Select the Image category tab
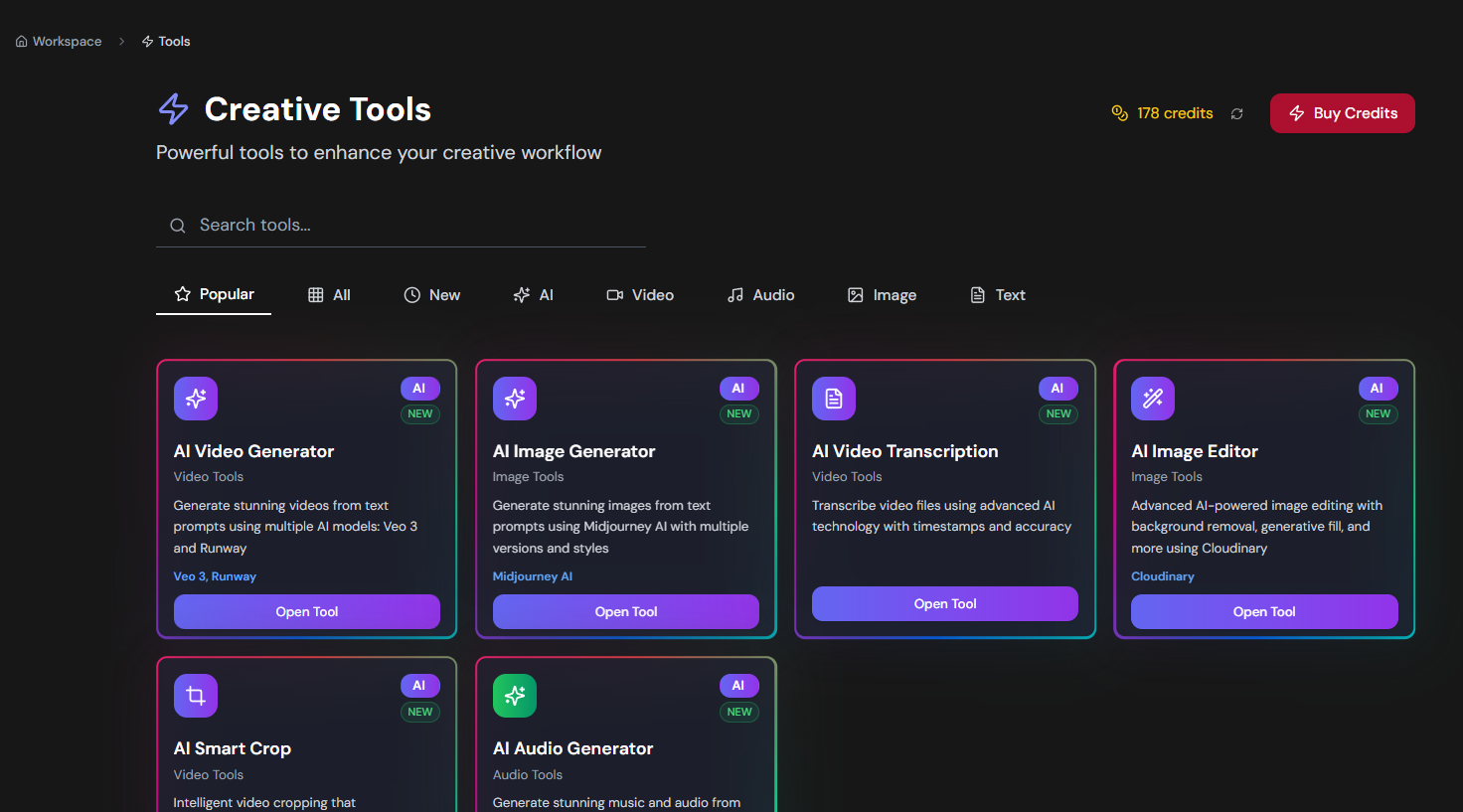1463x812 pixels. 882,295
